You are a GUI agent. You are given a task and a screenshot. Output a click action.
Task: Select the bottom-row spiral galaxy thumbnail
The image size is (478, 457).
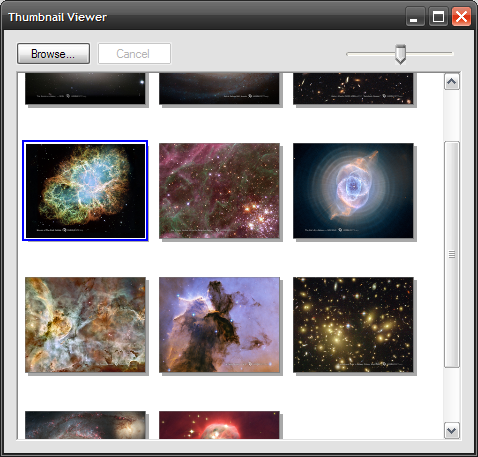point(85,425)
